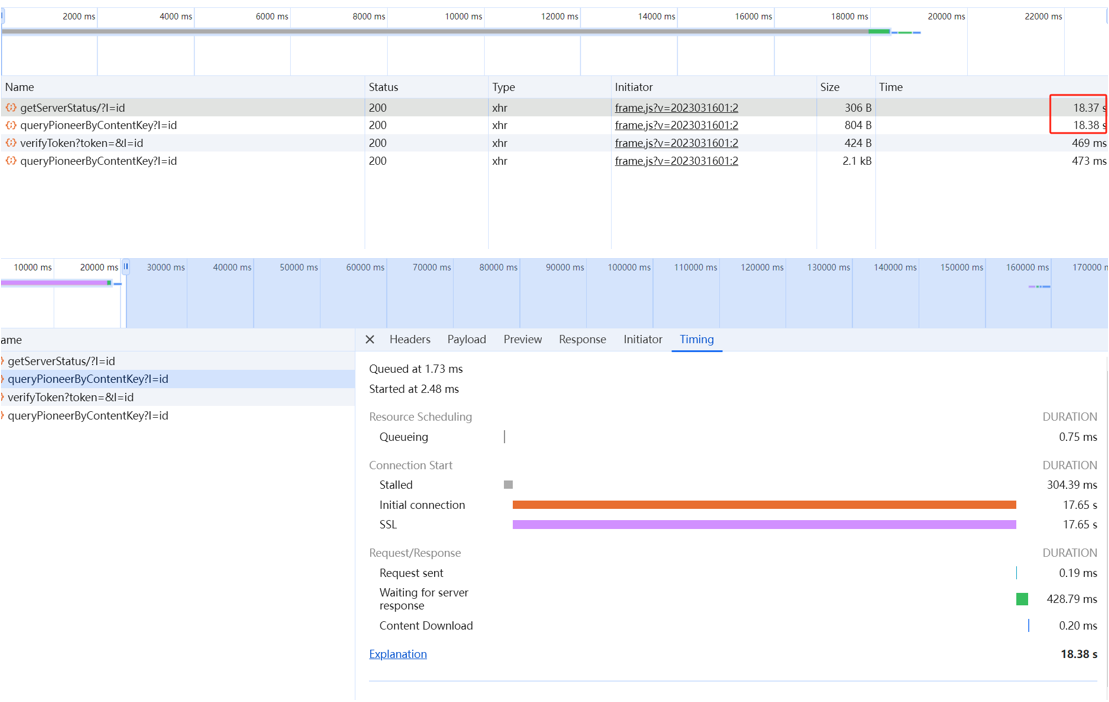The width and height of the screenshot is (1109, 702).
Task: Select queryPioneerByContentKey row sized 804 B
Action: coord(554,125)
